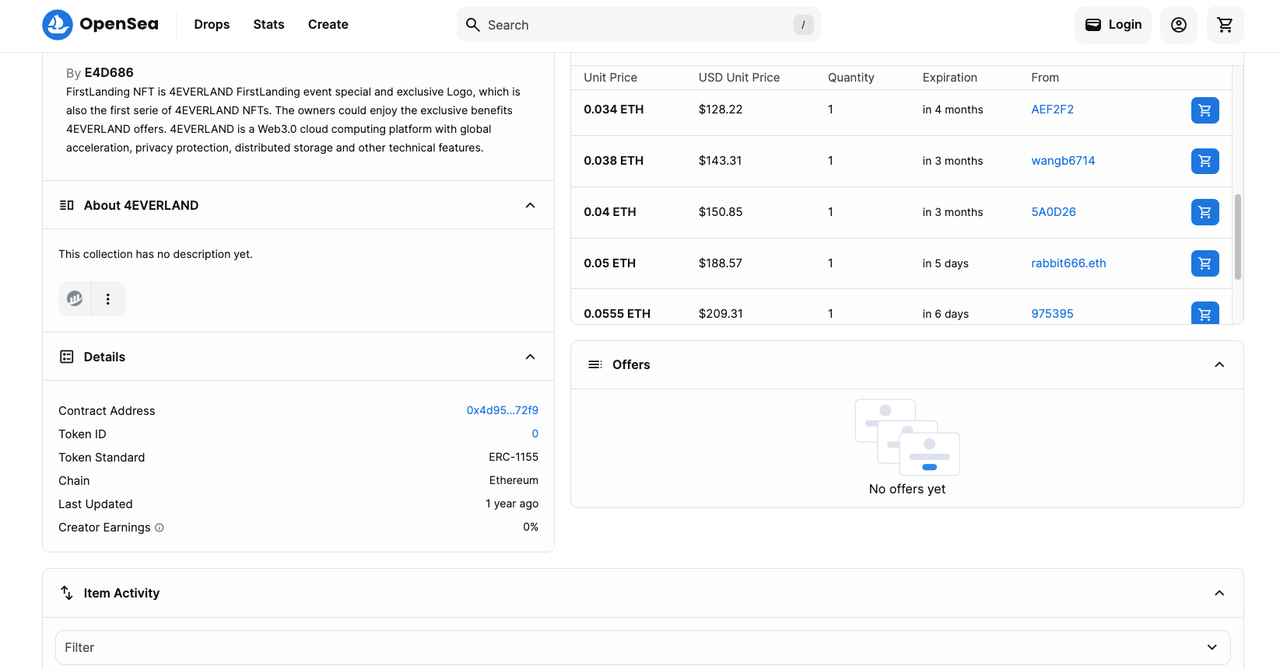Open seller rabbit666.eth profile

[x=1068, y=263]
